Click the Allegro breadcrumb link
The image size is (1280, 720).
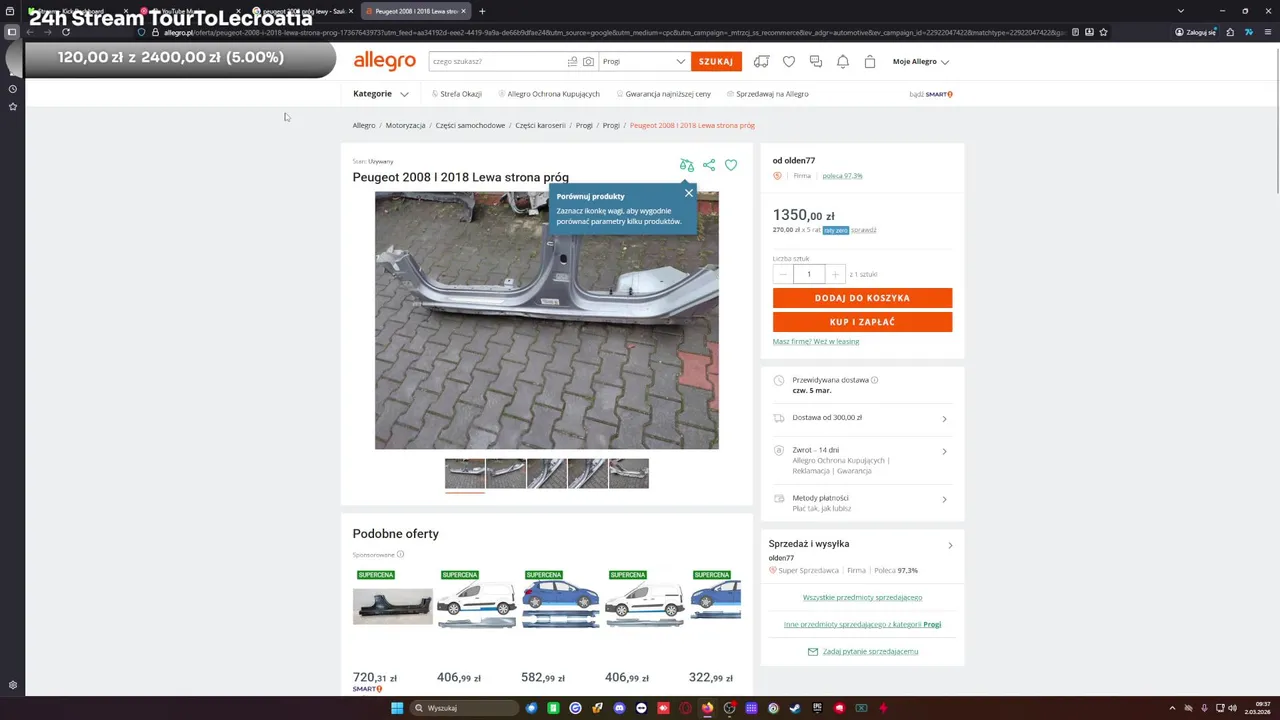coord(364,125)
